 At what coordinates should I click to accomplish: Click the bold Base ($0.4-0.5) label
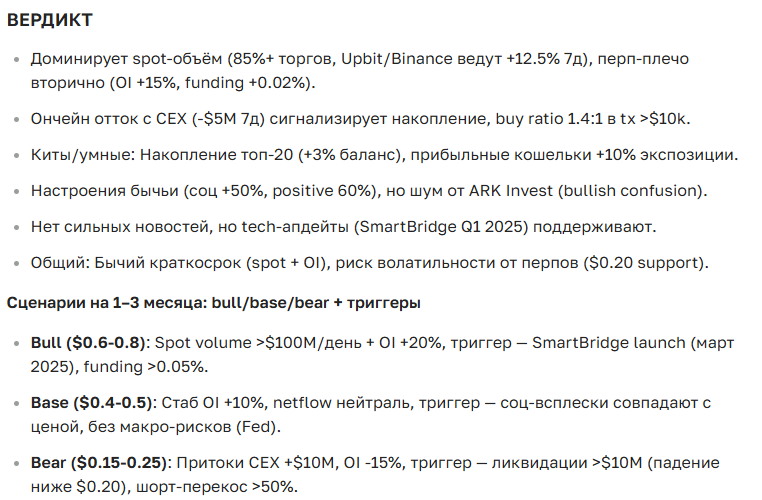(91, 403)
